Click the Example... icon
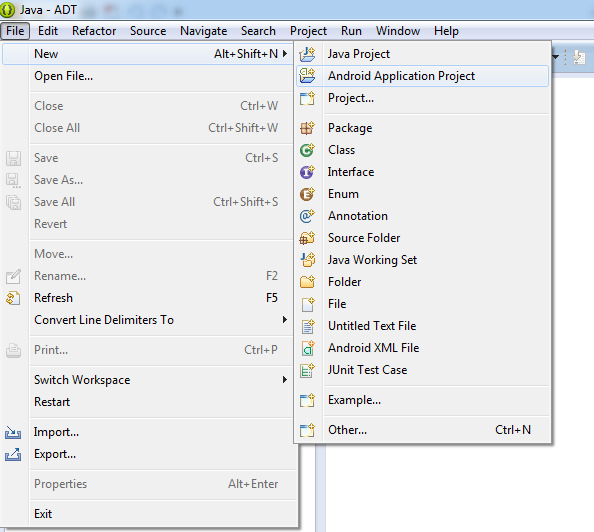 point(307,400)
